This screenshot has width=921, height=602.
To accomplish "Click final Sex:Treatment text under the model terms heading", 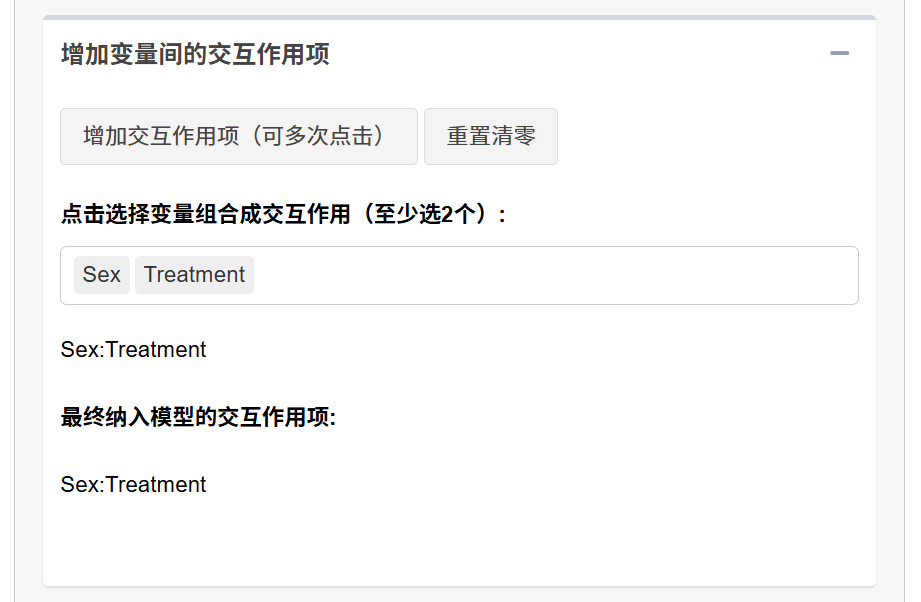I will (133, 485).
